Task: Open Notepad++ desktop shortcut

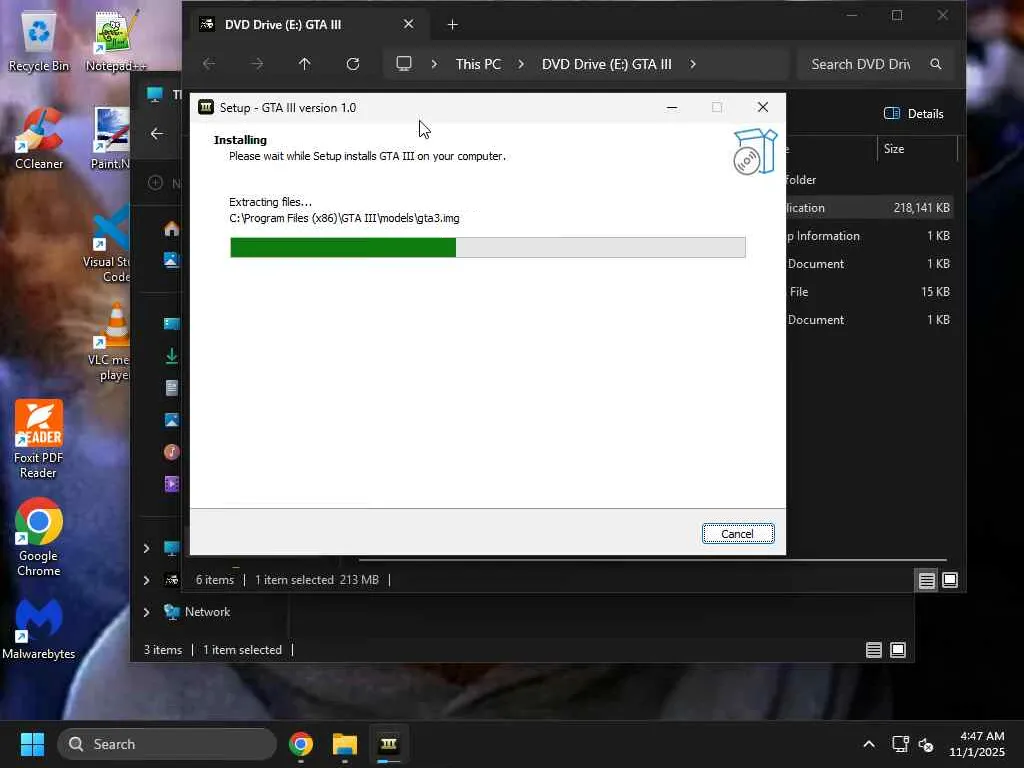Action: pyautogui.click(x=116, y=41)
